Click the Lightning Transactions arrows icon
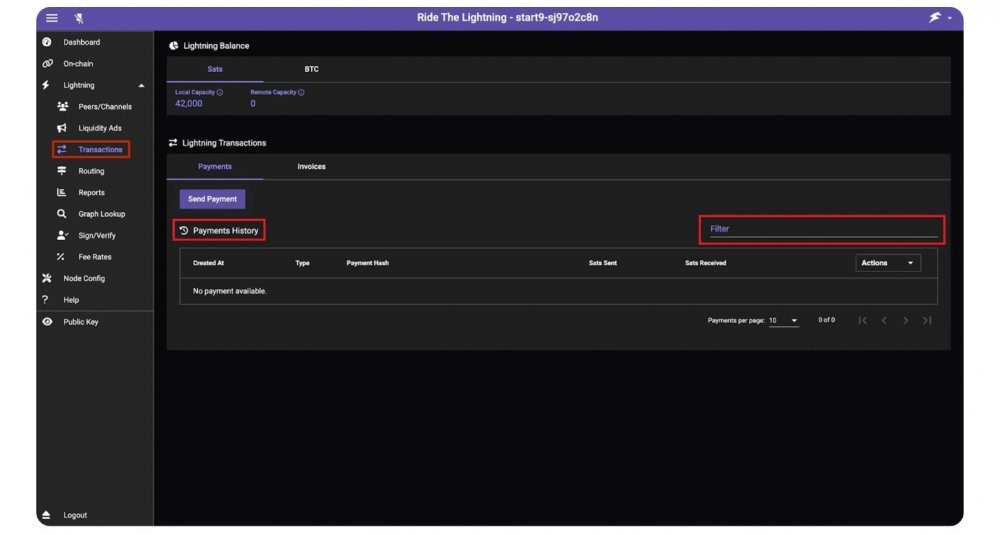 coord(173,143)
